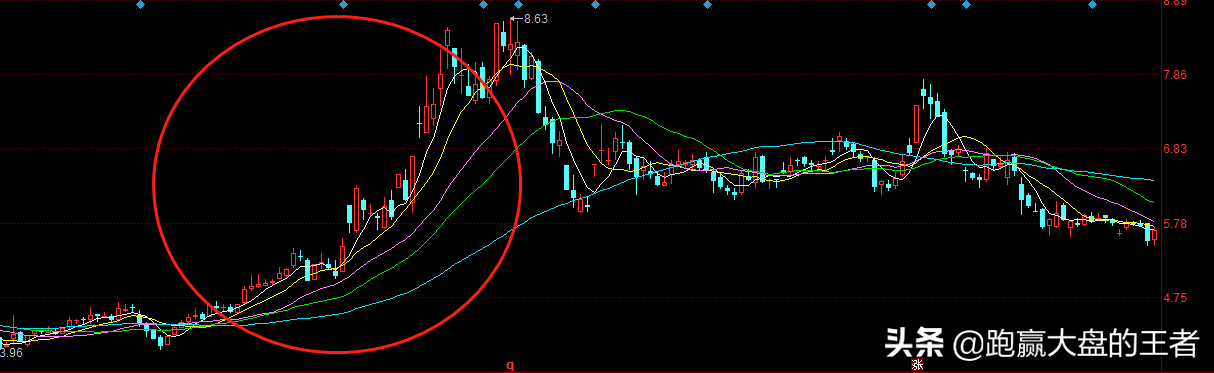Click the blue diamond marker above the 8.63 peak
This screenshot has width=1214, height=373.
click(x=517, y=5)
